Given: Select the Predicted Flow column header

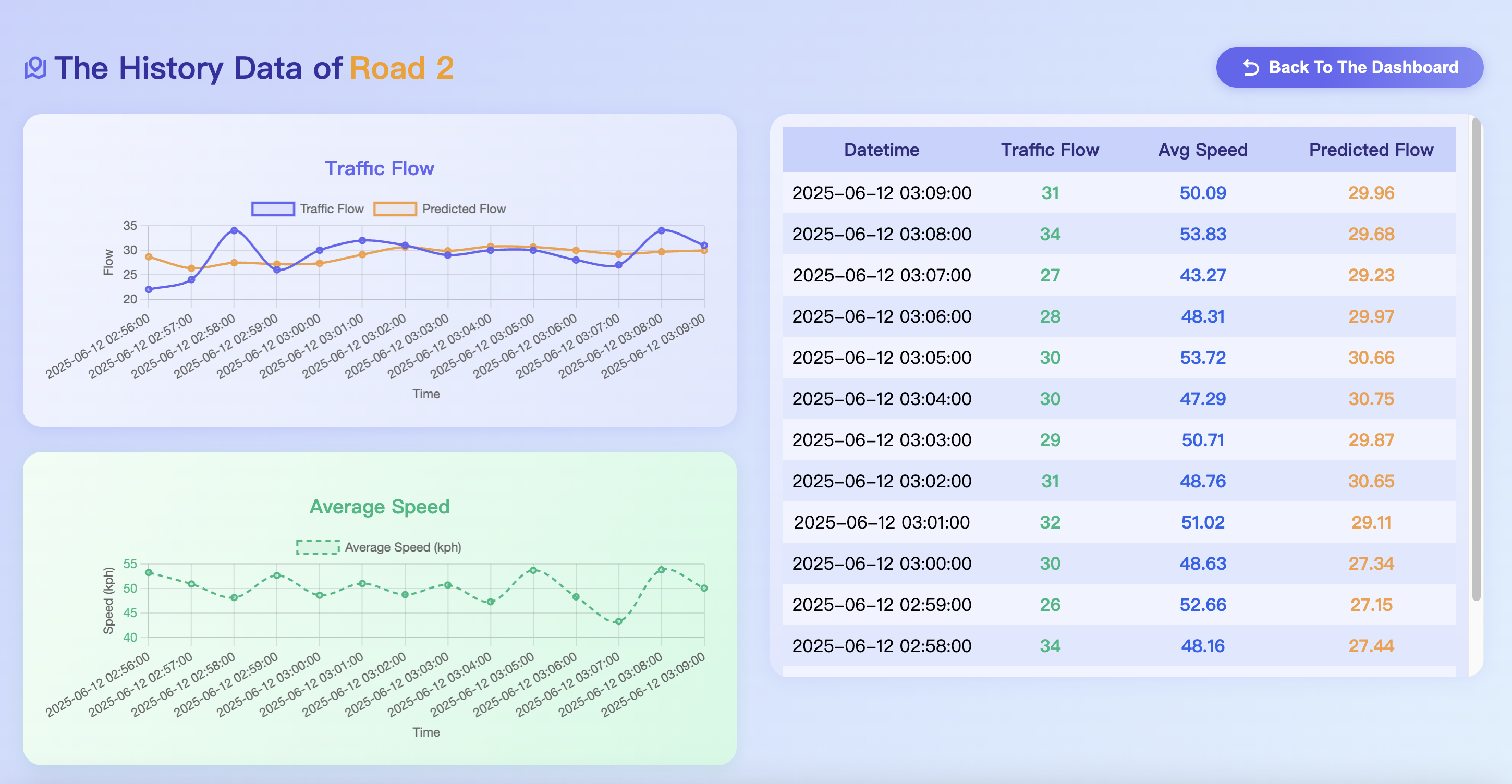Looking at the screenshot, I should tap(1371, 150).
